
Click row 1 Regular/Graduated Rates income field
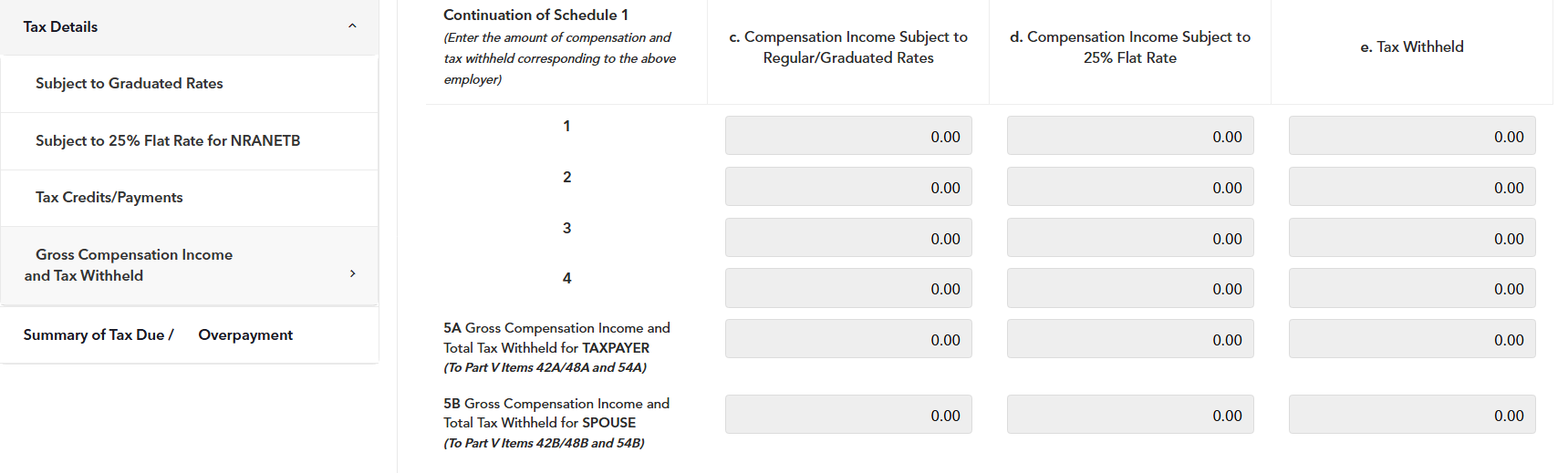click(848, 136)
